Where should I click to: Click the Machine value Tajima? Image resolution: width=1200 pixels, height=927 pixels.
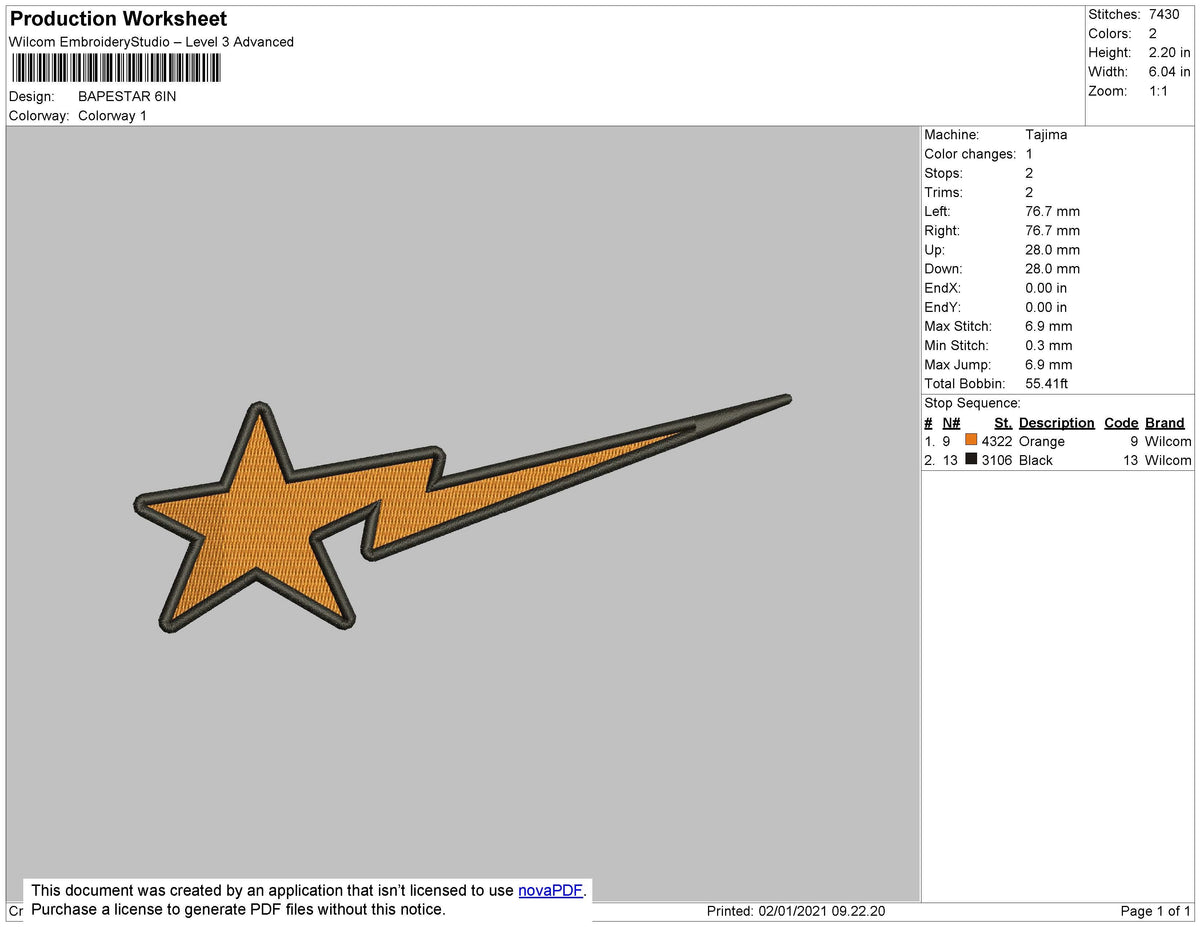coord(1046,134)
